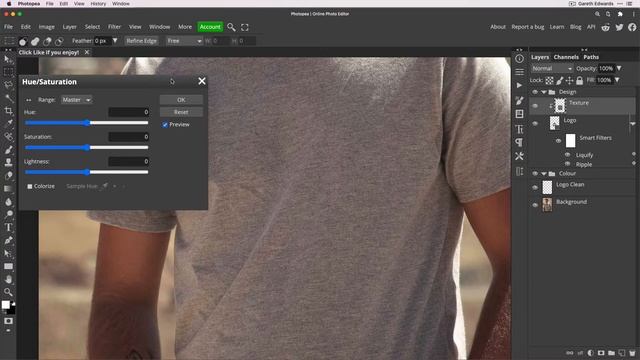Open the Properties sliders panel icon
Viewport: 640px width, 360px height.
(x=519, y=72)
